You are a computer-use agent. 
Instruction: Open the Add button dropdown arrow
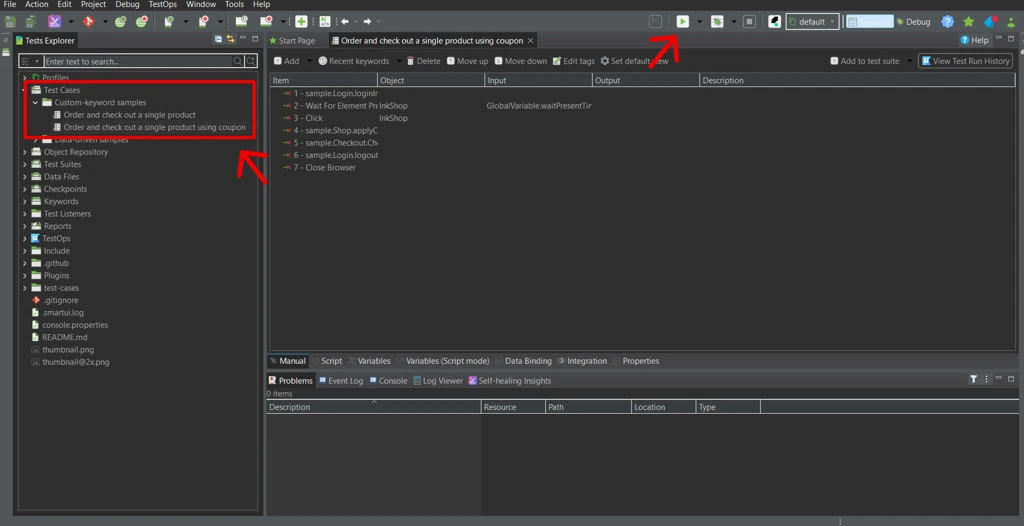tap(309, 61)
